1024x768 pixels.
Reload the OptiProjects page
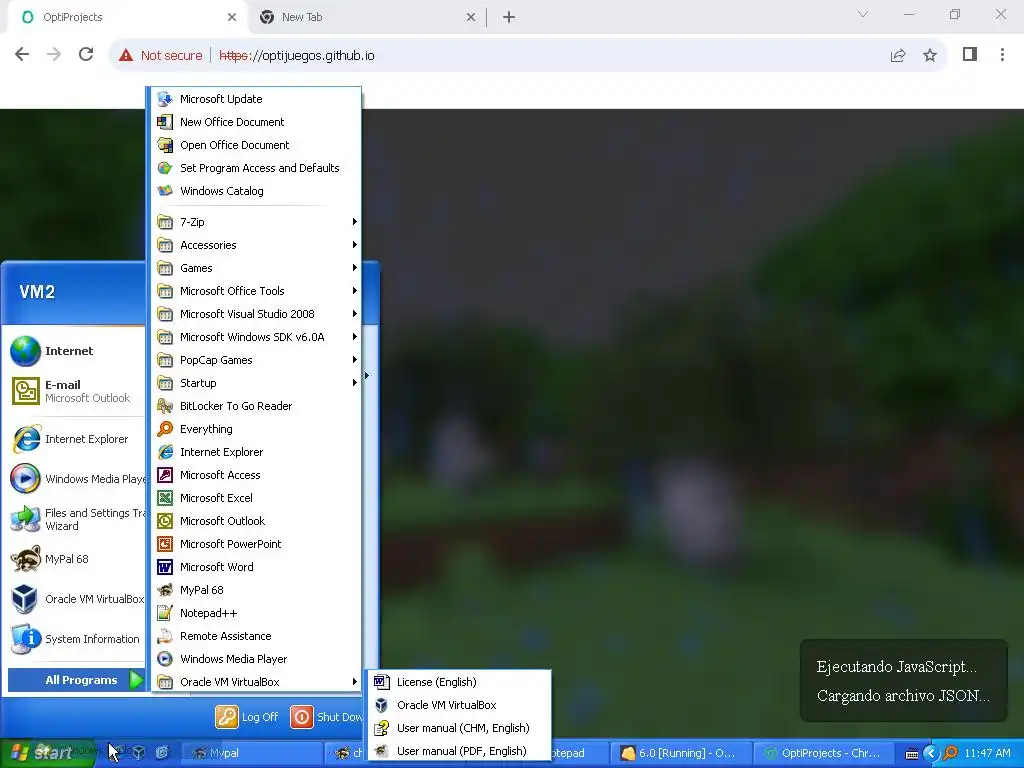tap(86, 54)
